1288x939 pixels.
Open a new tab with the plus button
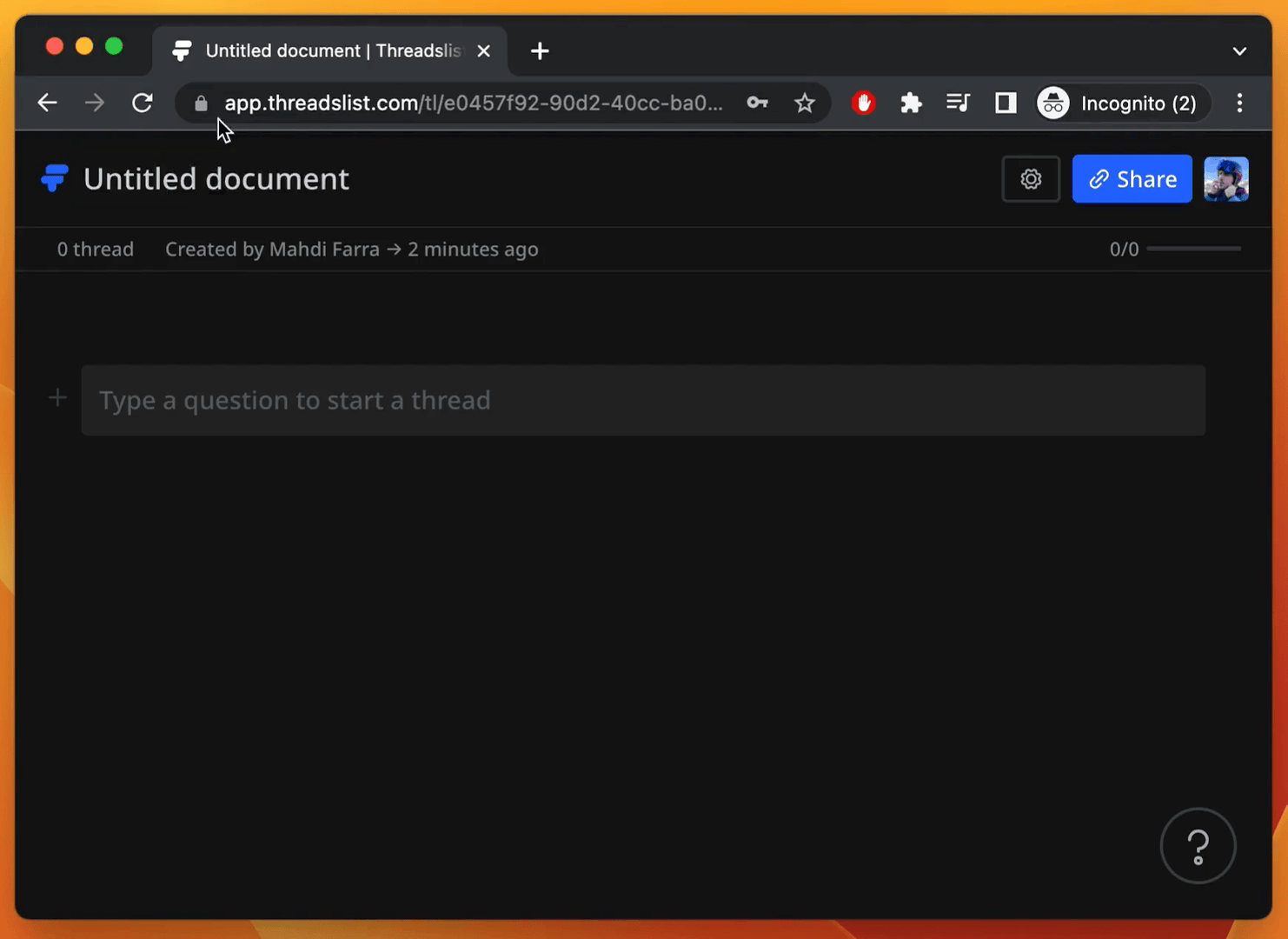[x=540, y=51]
